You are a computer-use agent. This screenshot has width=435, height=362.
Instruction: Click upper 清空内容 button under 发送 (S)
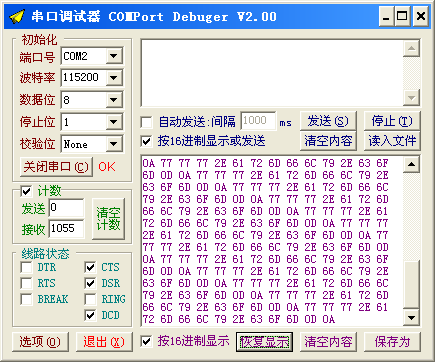coord(328,141)
